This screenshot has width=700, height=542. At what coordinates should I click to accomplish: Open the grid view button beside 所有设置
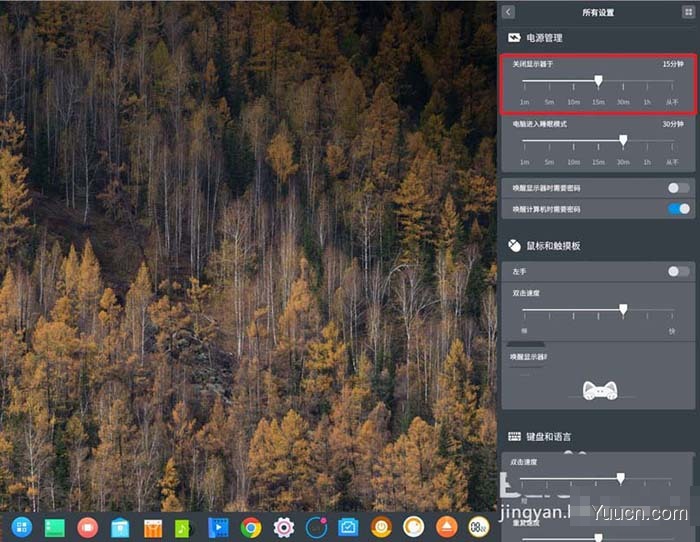click(688, 12)
